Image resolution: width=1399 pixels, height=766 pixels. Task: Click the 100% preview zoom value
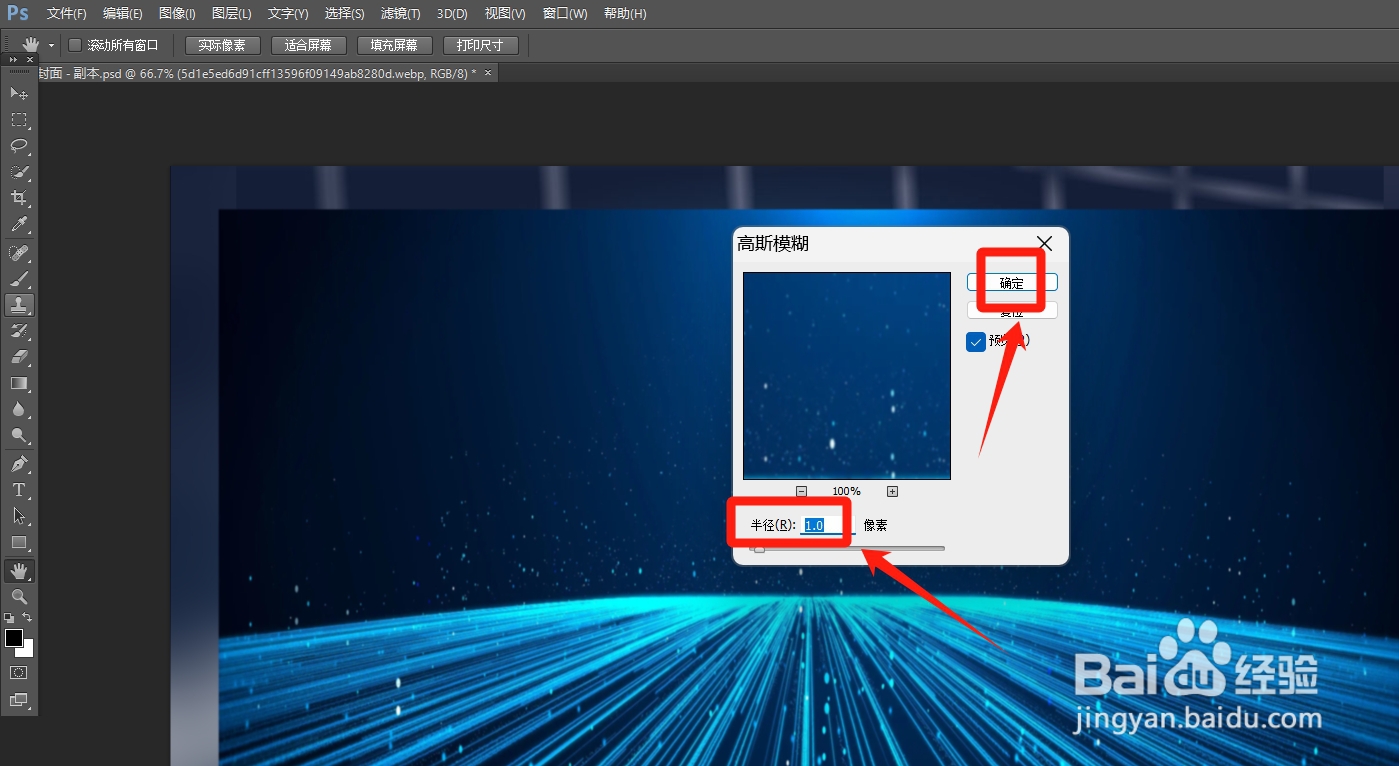coord(846,491)
